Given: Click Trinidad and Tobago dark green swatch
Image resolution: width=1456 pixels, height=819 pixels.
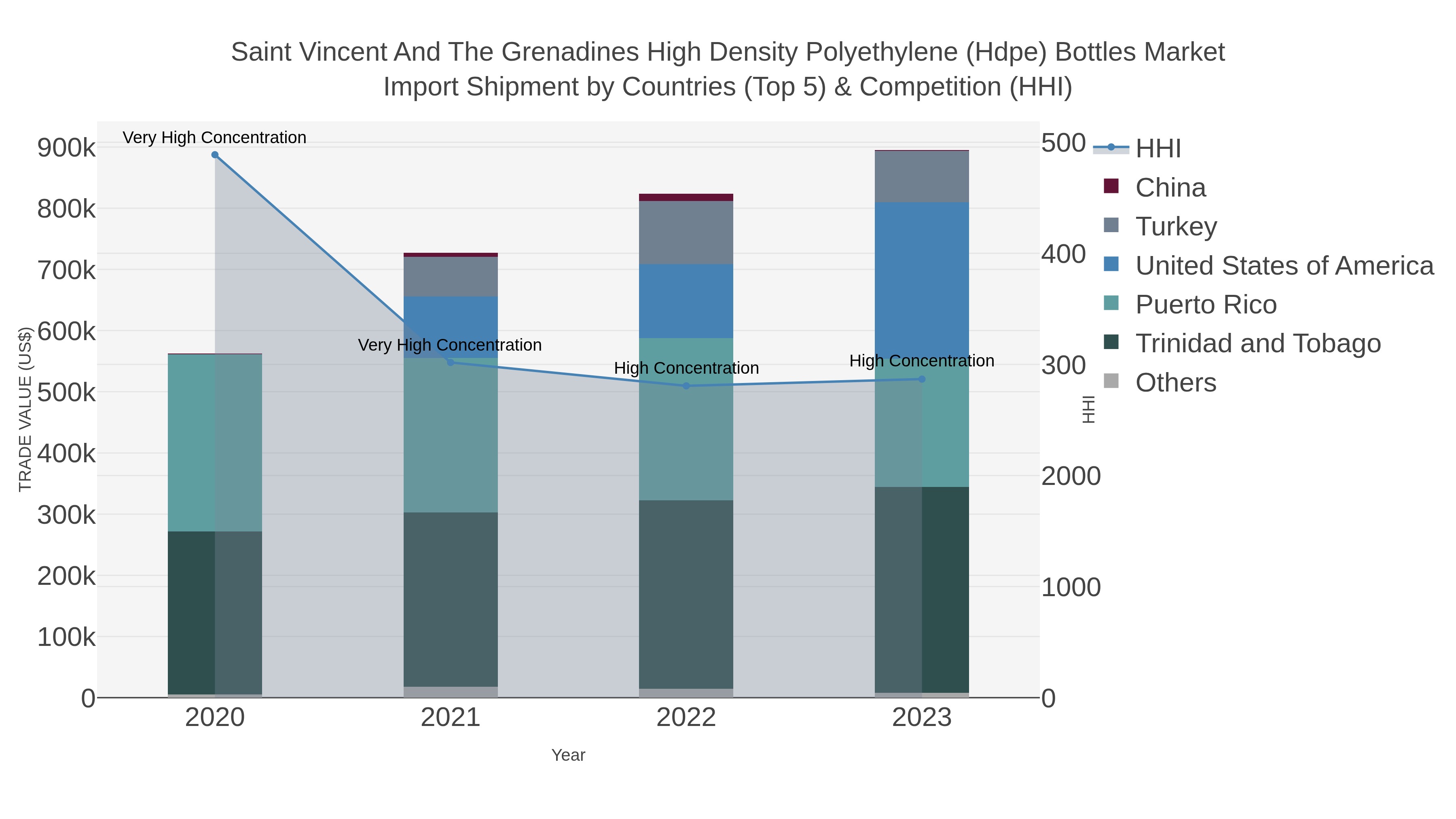Looking at the screenshot, I should coord(1111,342).
